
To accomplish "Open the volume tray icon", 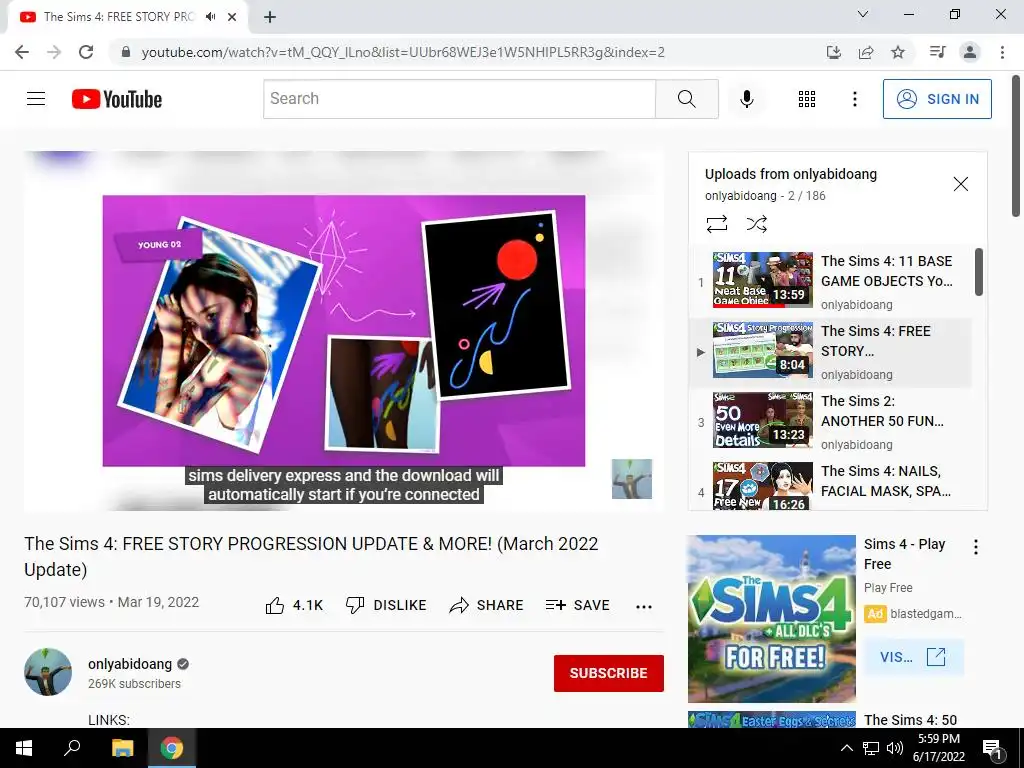I will click(895, 748).
